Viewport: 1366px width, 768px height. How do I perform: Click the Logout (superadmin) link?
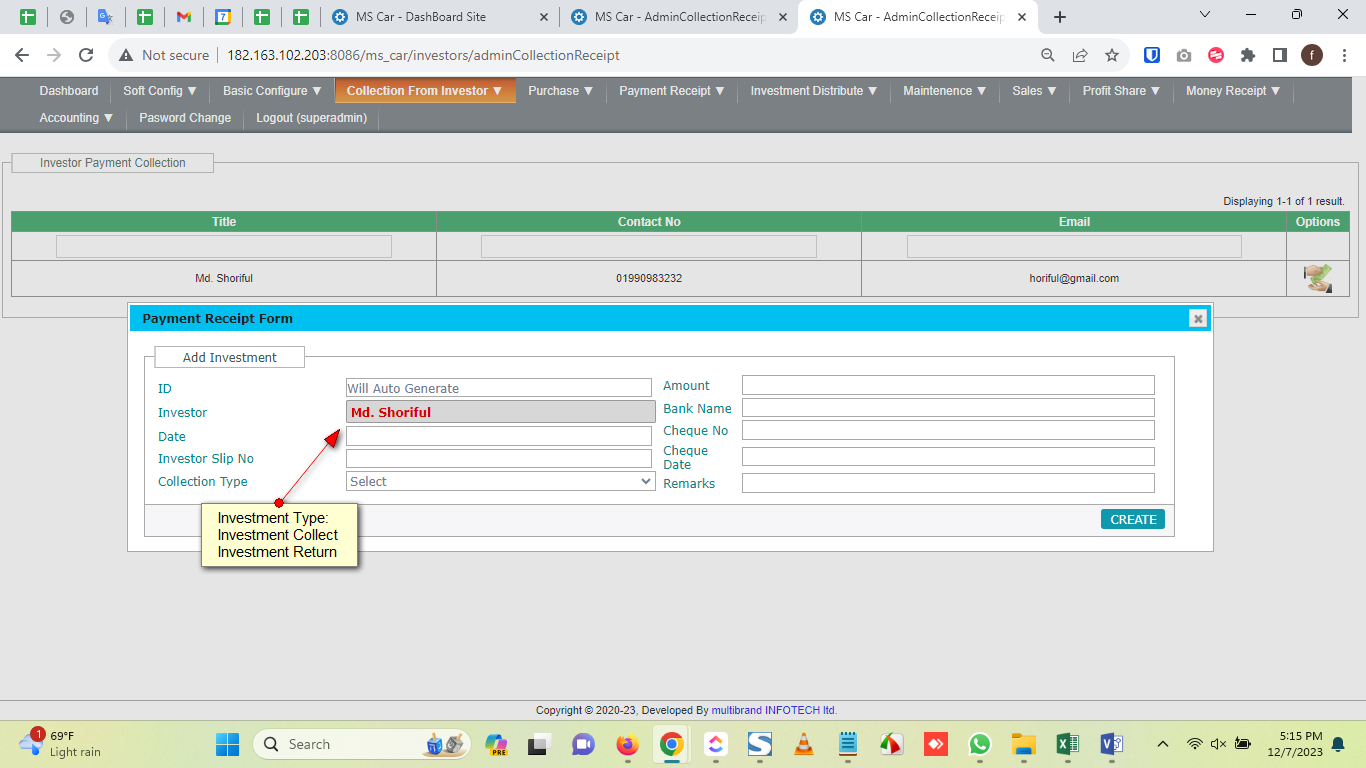(311, 118)
